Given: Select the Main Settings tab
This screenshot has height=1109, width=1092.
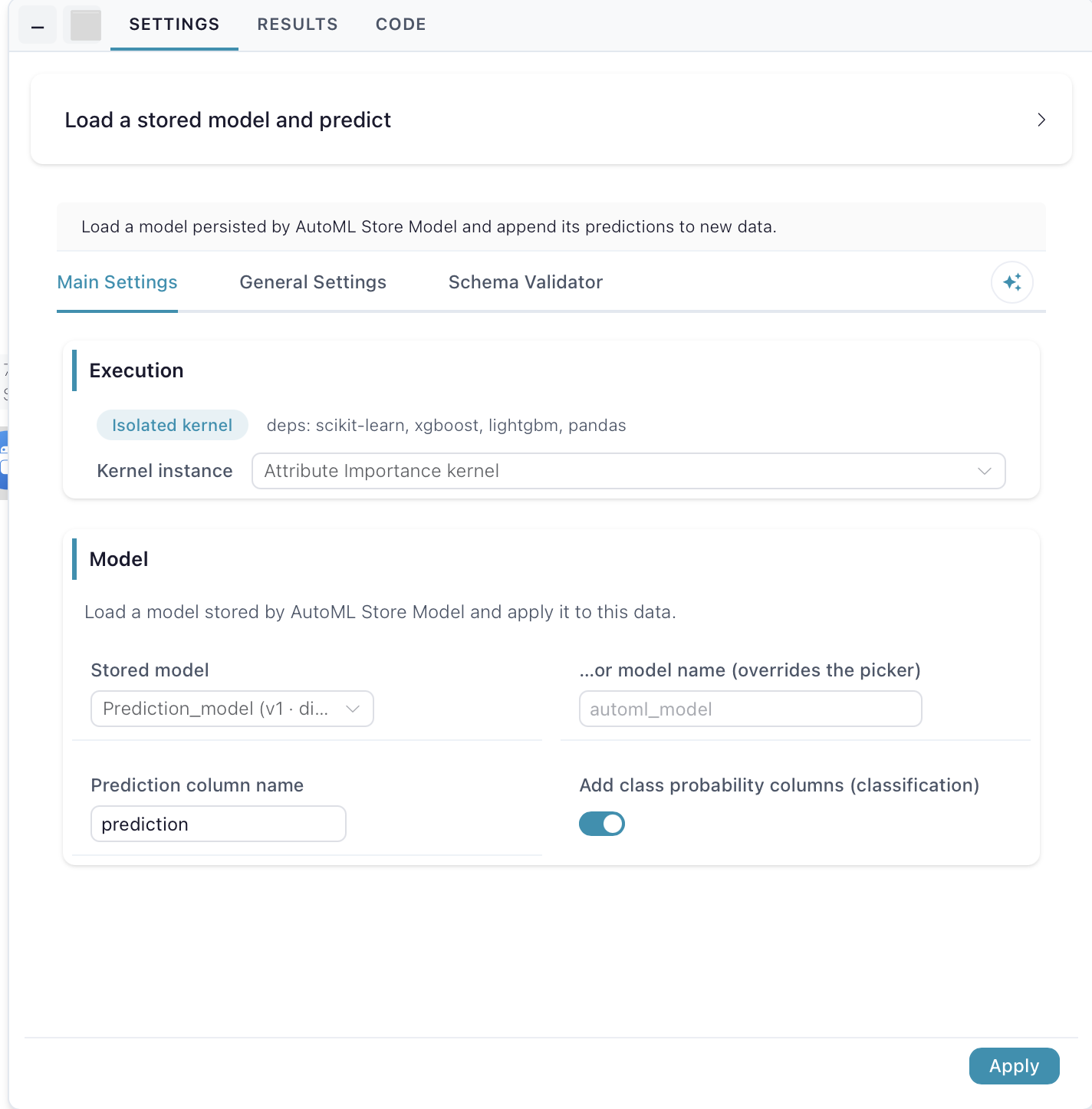Looking at the screenshot, I should click(x=117, y=282).
